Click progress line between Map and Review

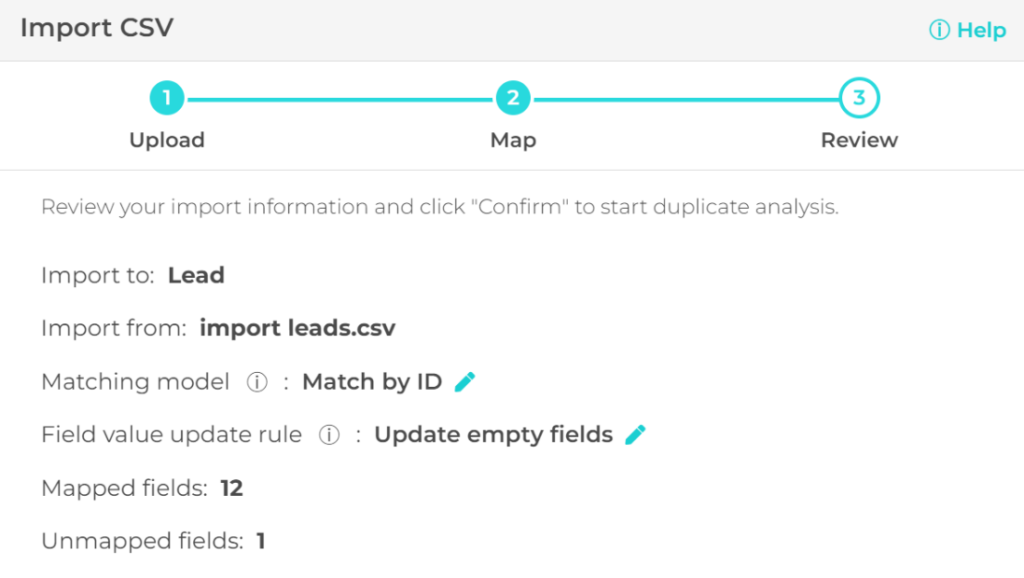686,98
